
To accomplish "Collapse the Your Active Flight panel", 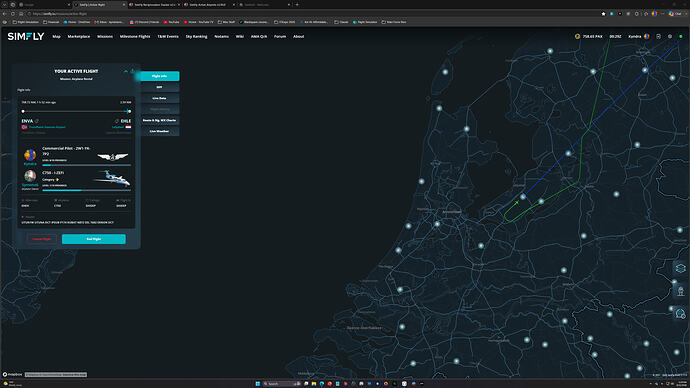I will click(x=126, y=71).
